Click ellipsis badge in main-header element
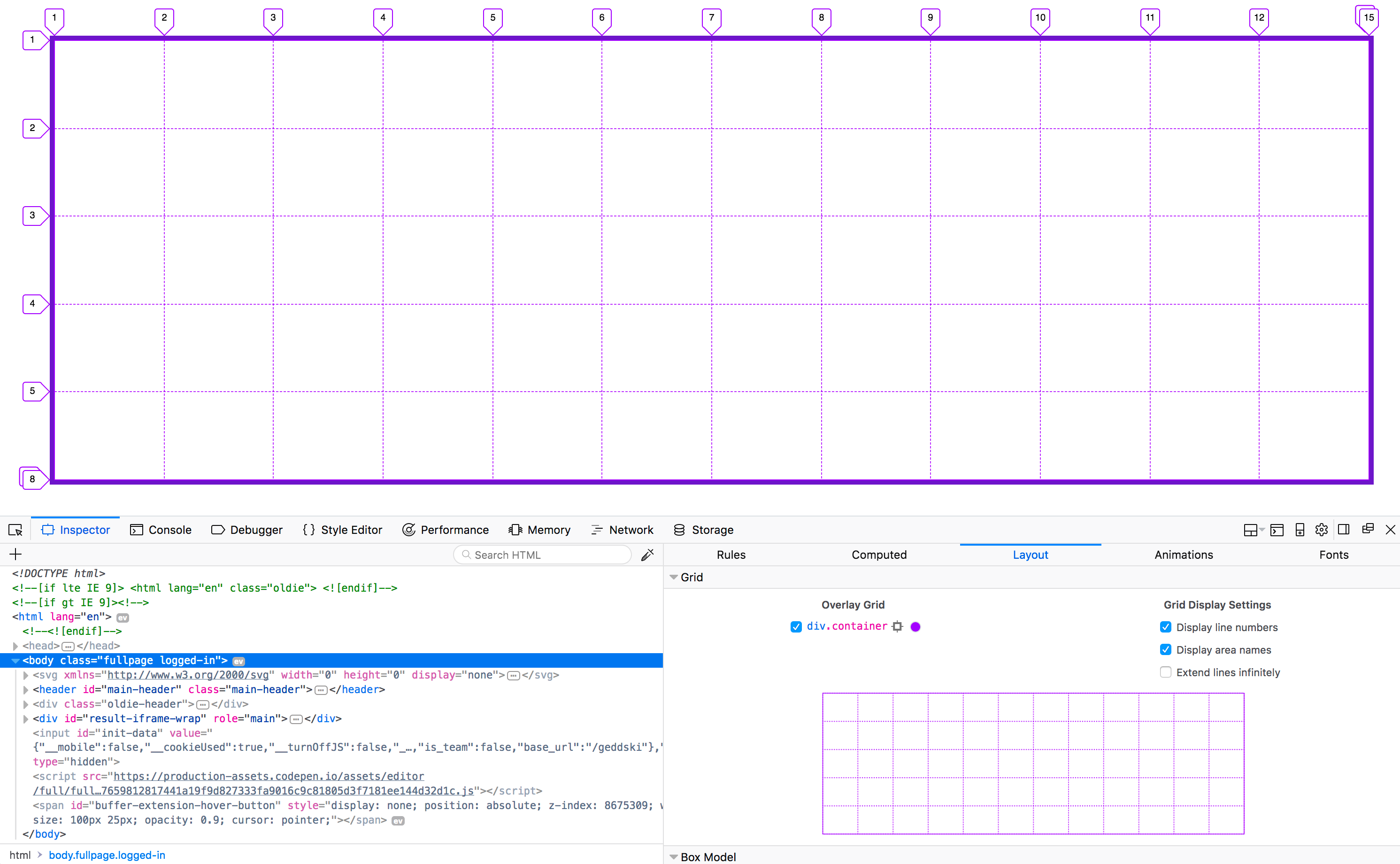 [x=321, y=690]
